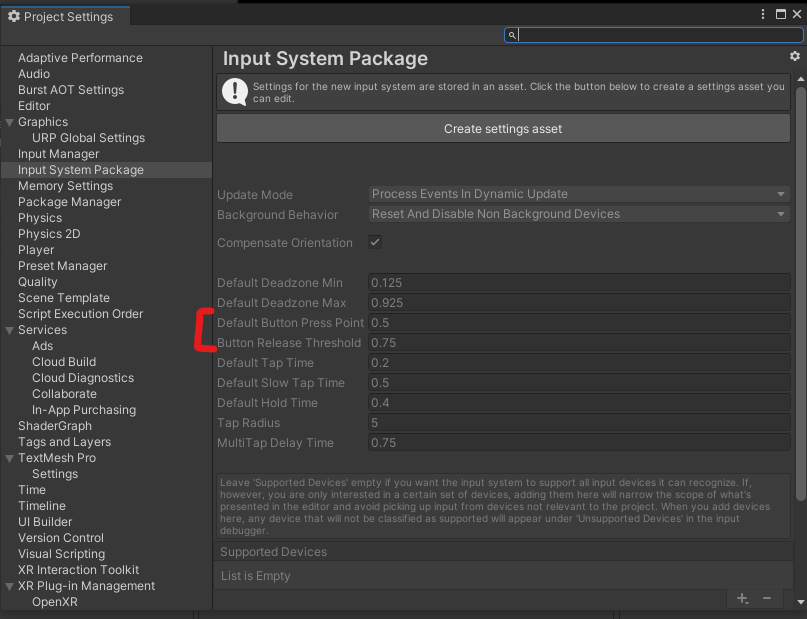Open XR Interaction Toolkit settings
Image resolution: width=807 pixels, height=619 pixels.
[79, 570]
